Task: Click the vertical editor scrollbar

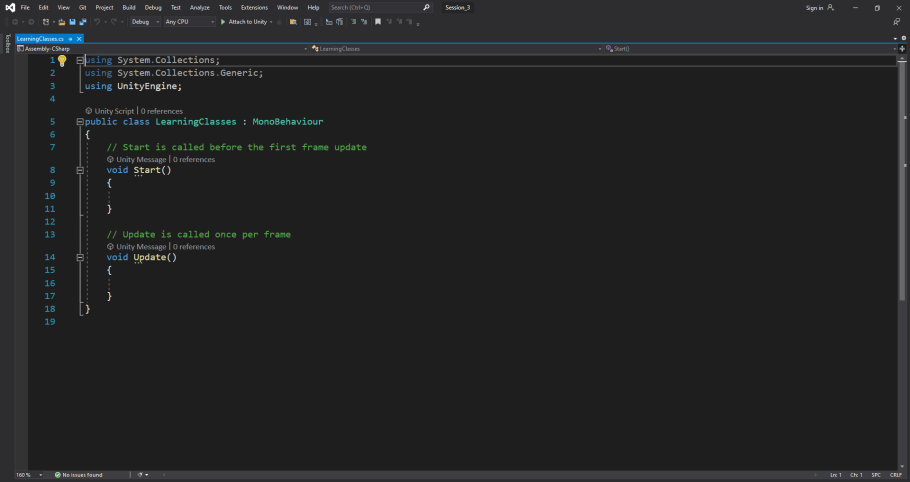Action: tap(902, 180)
